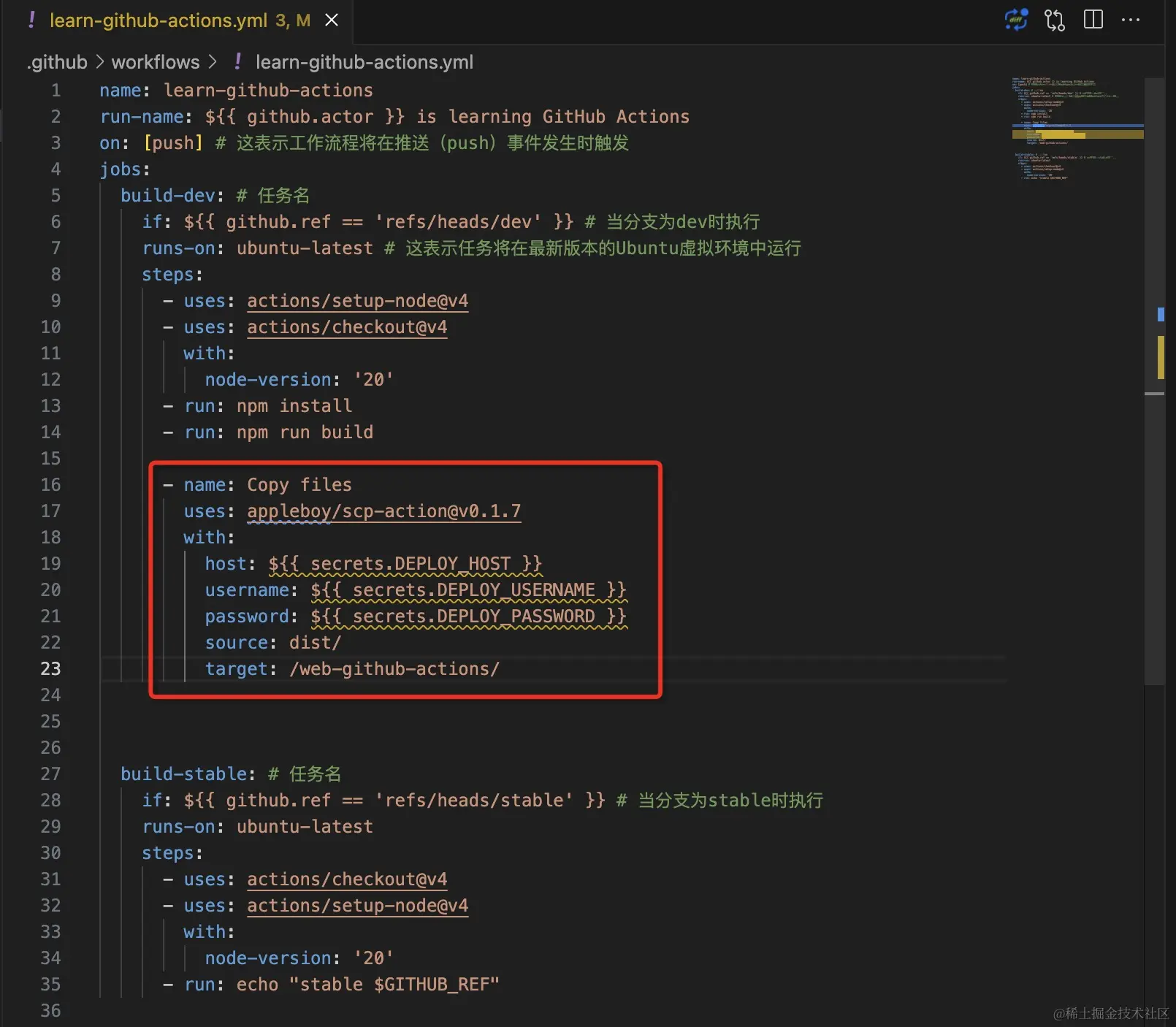Click 'build-stable:' job name

(188, 774)
